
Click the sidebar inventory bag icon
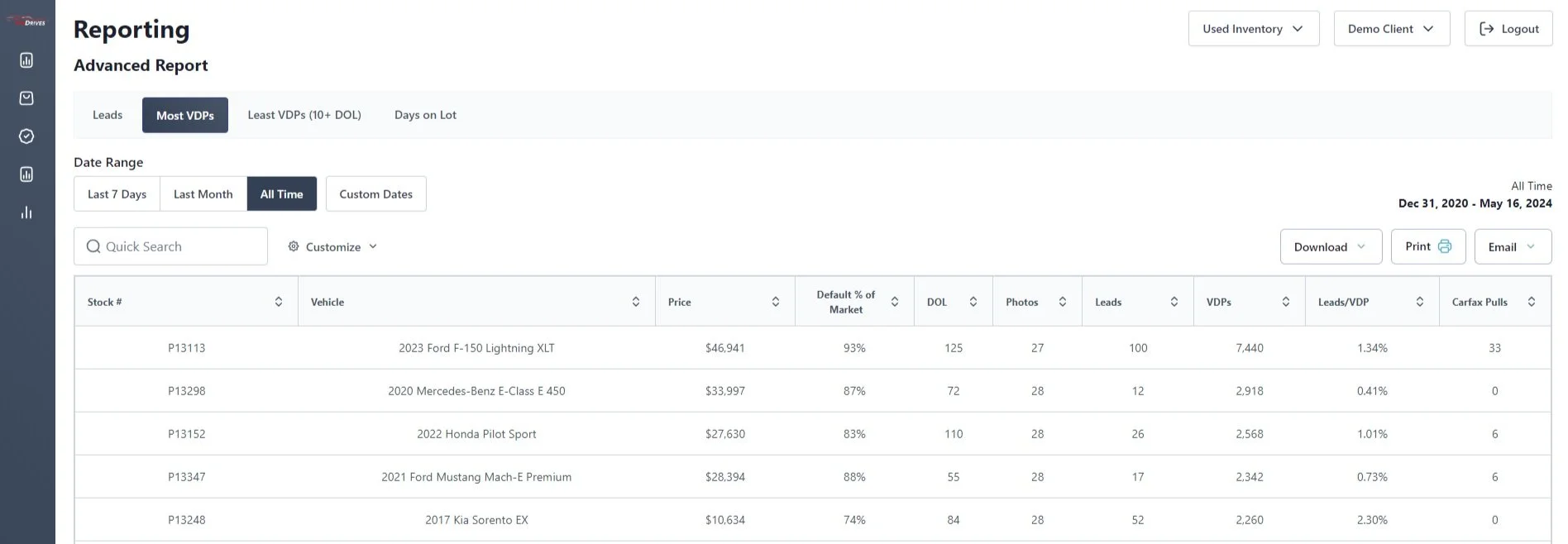(26, 98)
